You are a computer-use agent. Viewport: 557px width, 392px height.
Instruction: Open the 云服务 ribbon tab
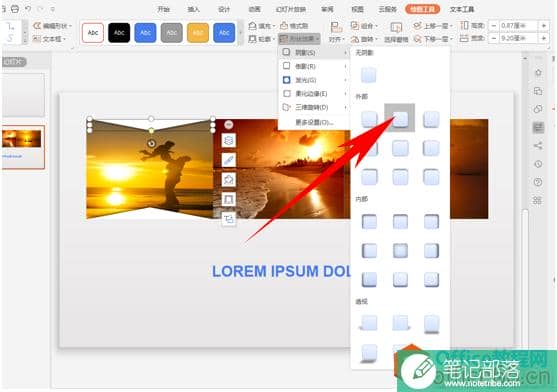tap(388, 9)
